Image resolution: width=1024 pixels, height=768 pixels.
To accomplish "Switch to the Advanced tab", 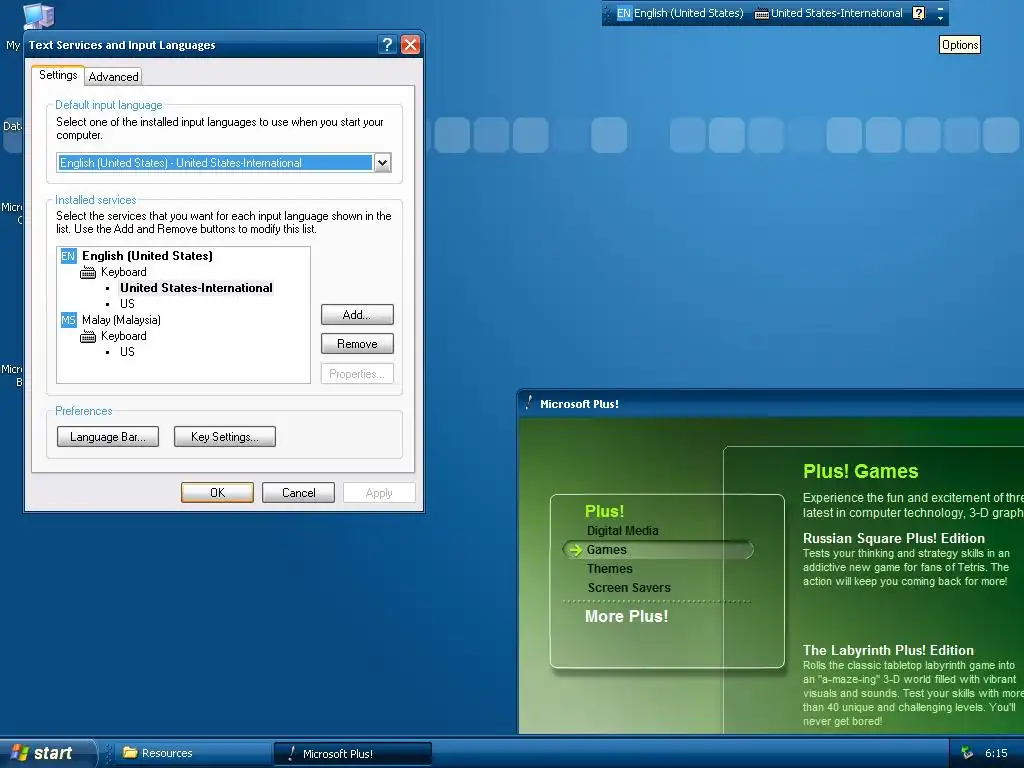I will point(114,76).
